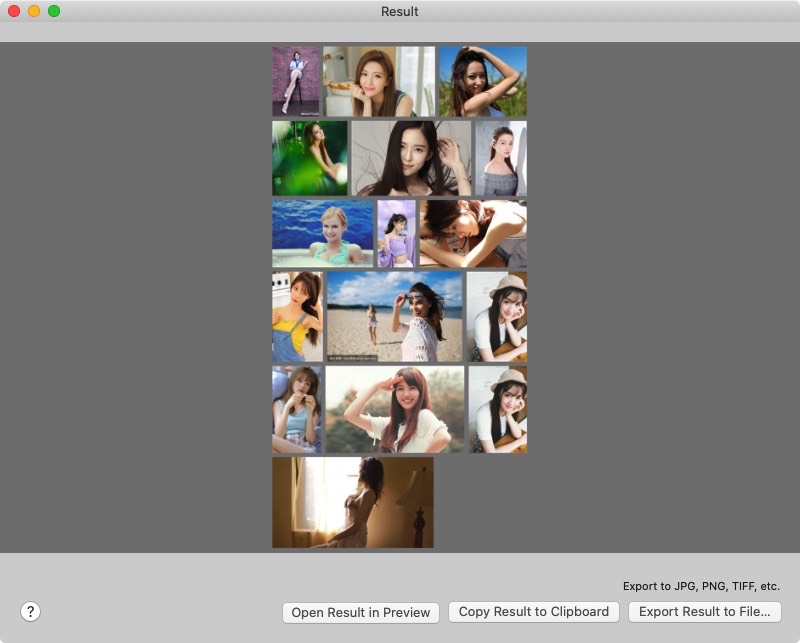Click the 'Export to JPG, PNG, TIFF, etc.' label
Image resolution: width=800 pixels, height=643 pixels.
[x=701, y=586]
